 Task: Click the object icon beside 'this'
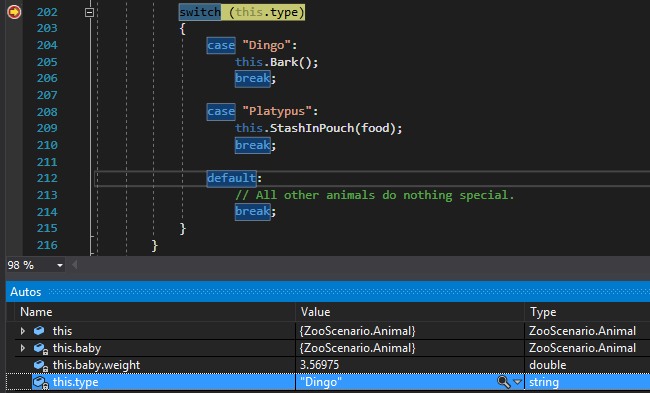pyautogui.click(x=39, y=331)
